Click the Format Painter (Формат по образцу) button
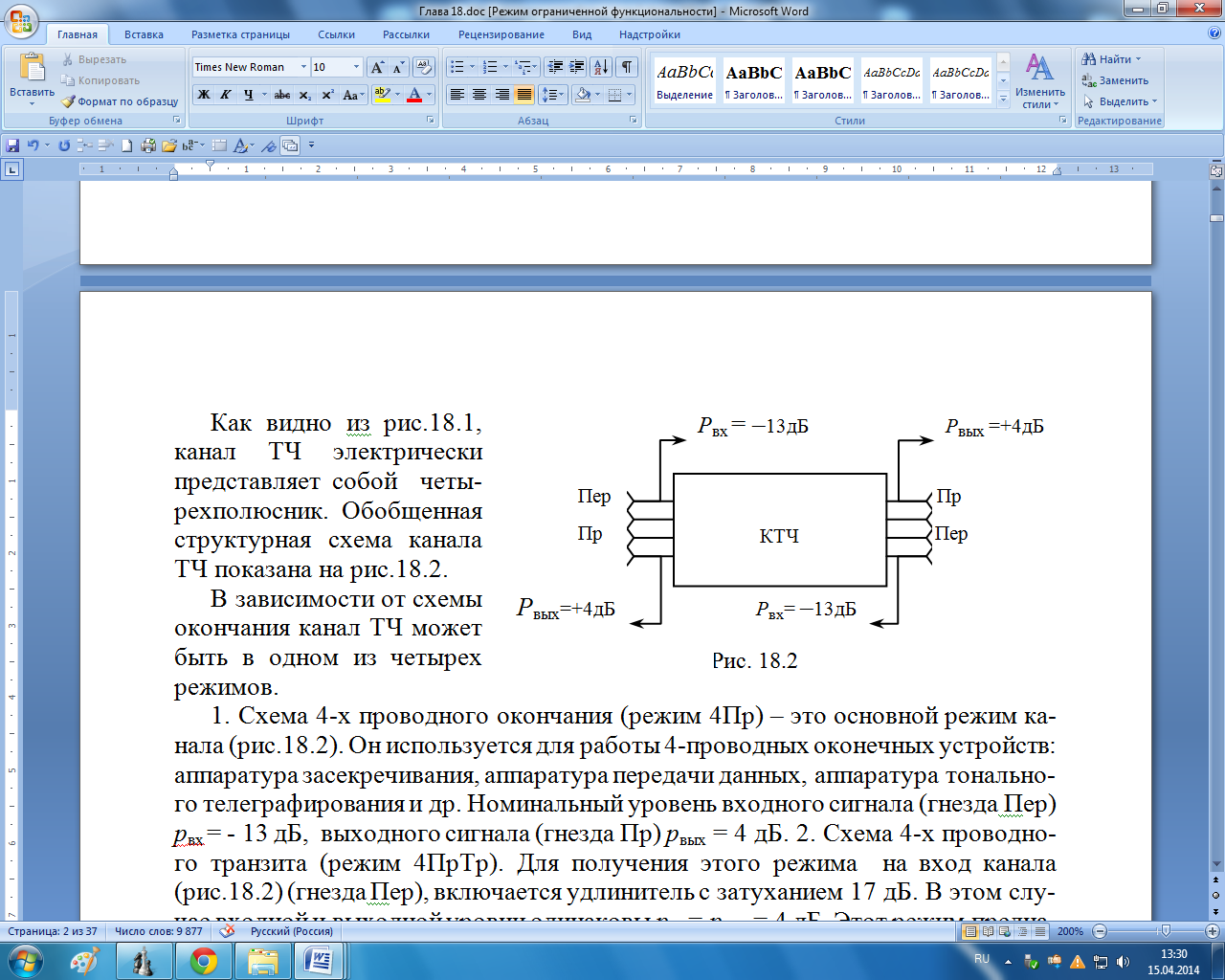 (x=121, y=101)
